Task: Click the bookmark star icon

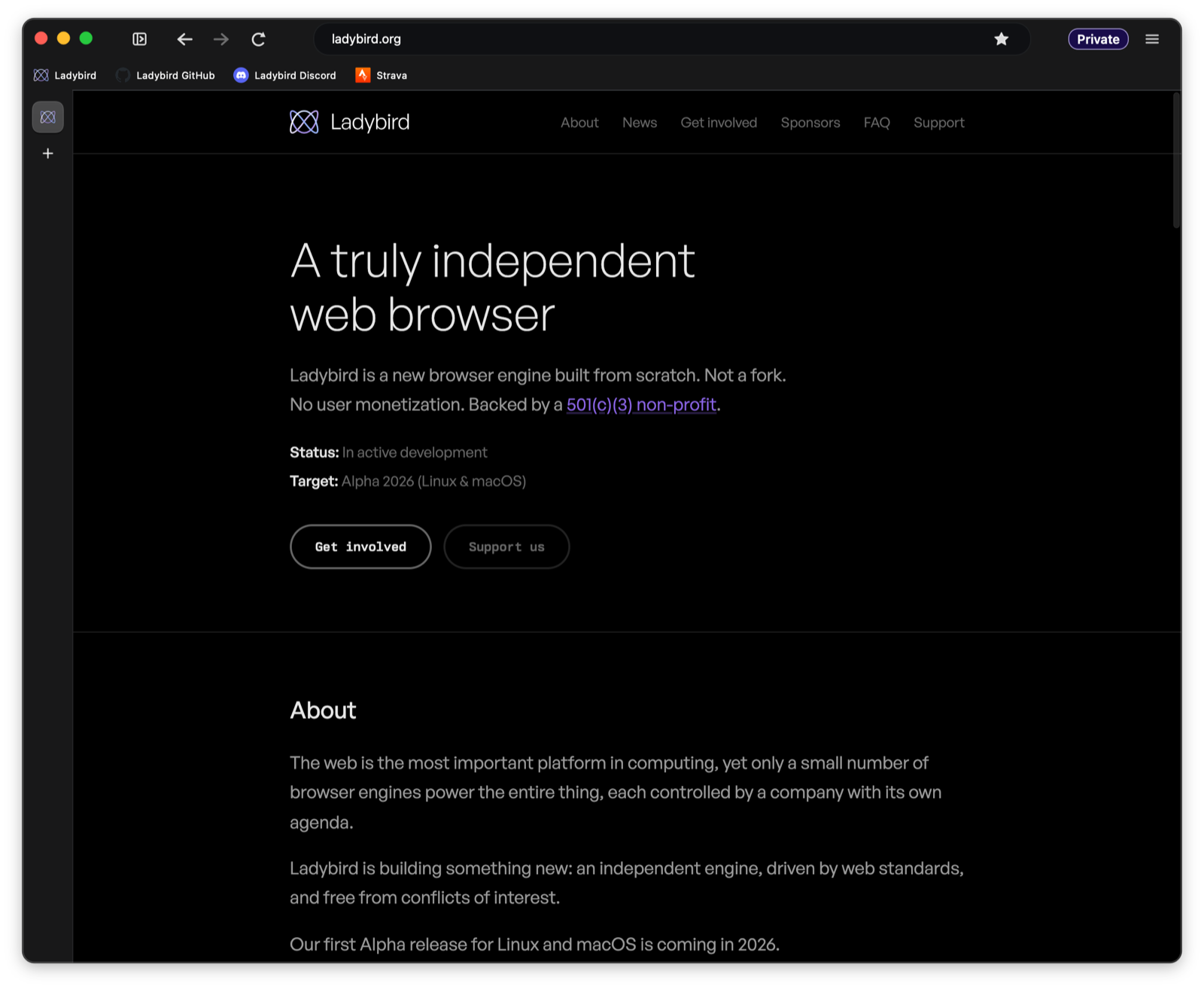Action: (1001, 39)
